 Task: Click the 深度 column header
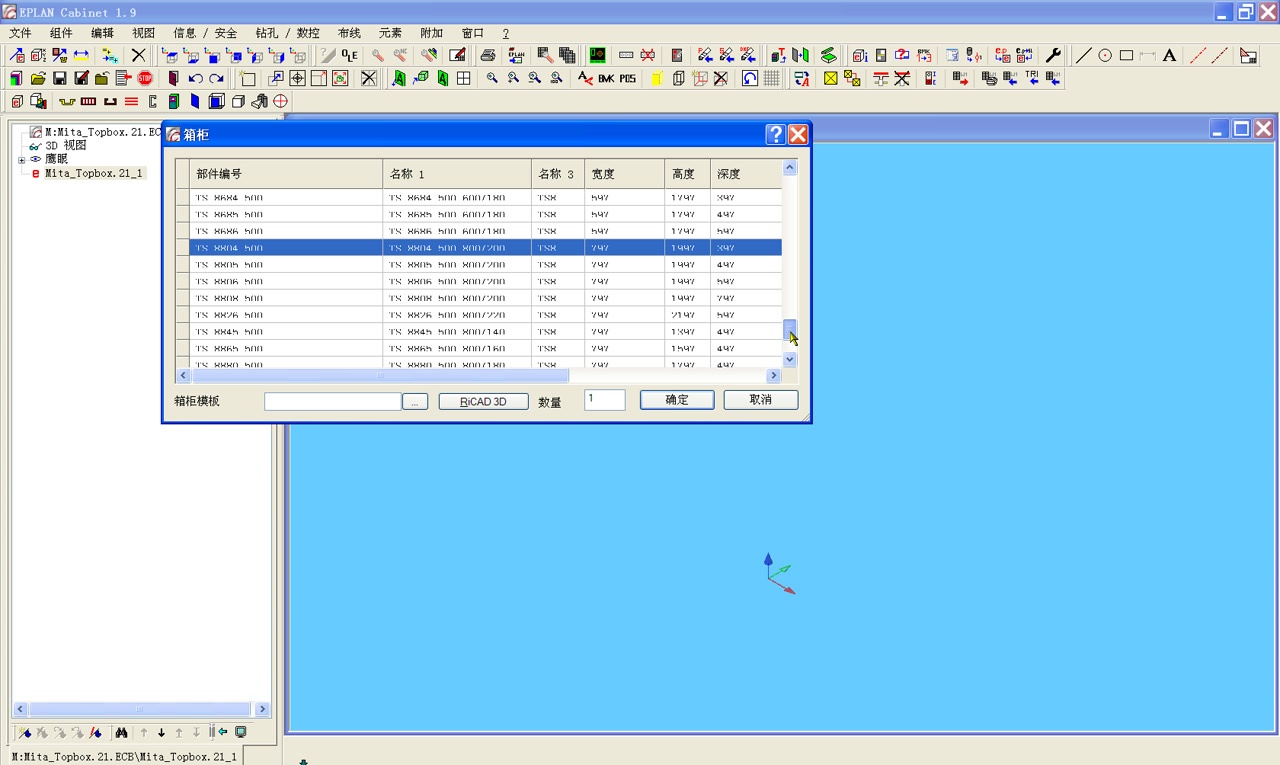click(746, 174)
